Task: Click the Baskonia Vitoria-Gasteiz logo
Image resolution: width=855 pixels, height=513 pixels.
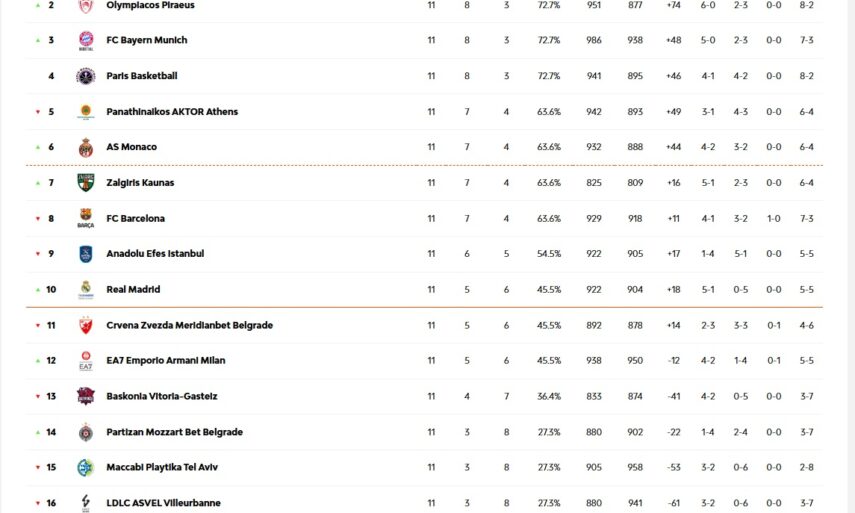Action: [x=85, y=396]
